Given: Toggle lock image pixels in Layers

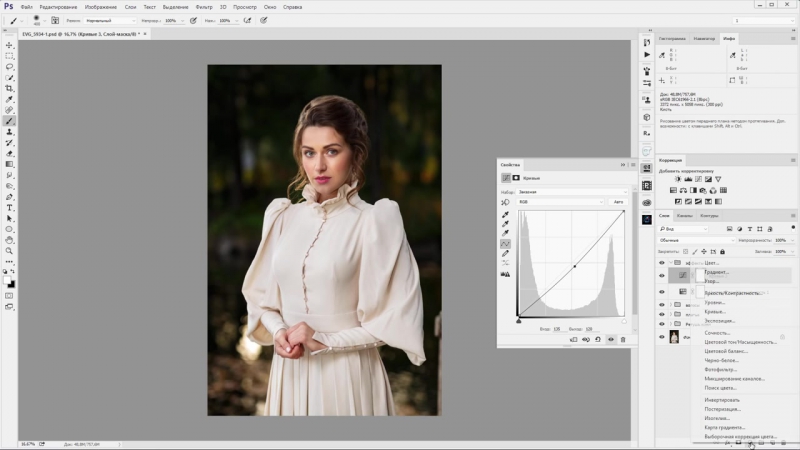Looking at the screenshot, I should [695, 252].
